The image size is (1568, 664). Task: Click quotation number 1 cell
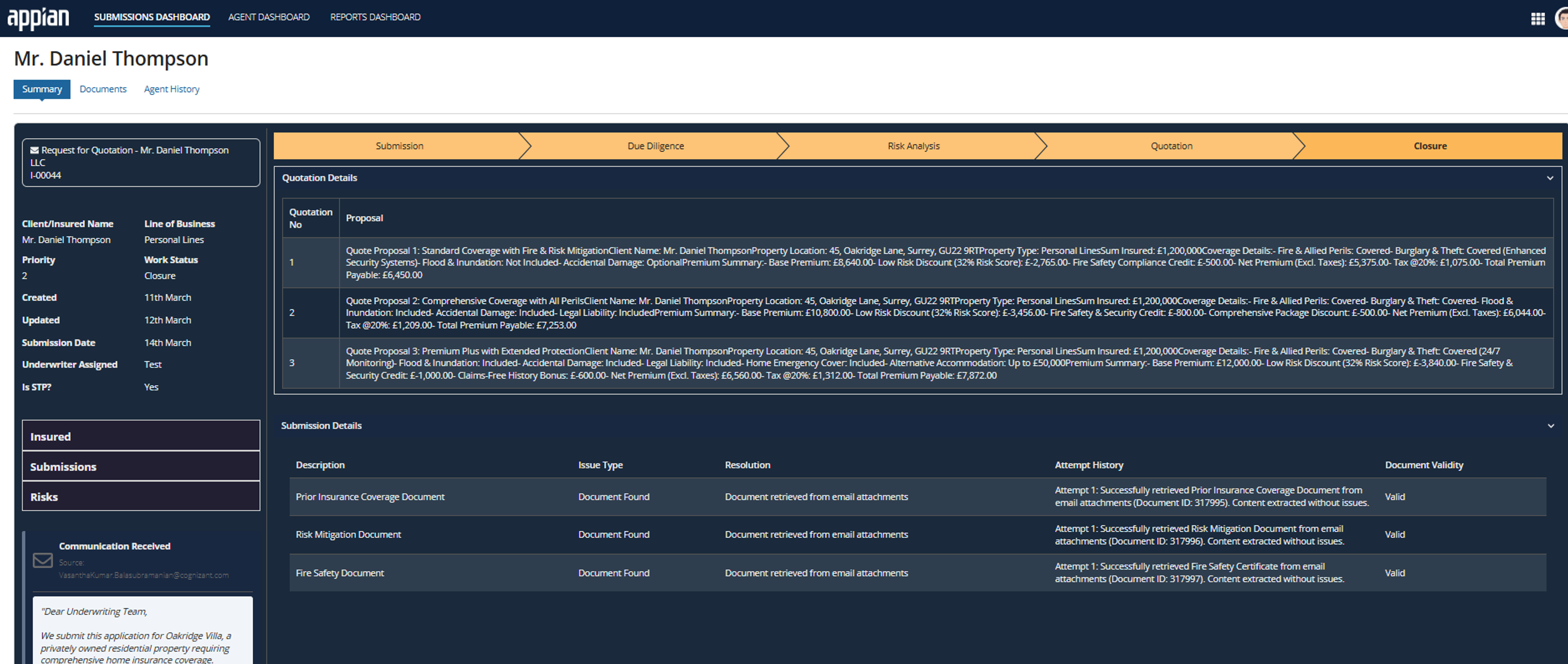pyautogui.click(x=310, y=263)
